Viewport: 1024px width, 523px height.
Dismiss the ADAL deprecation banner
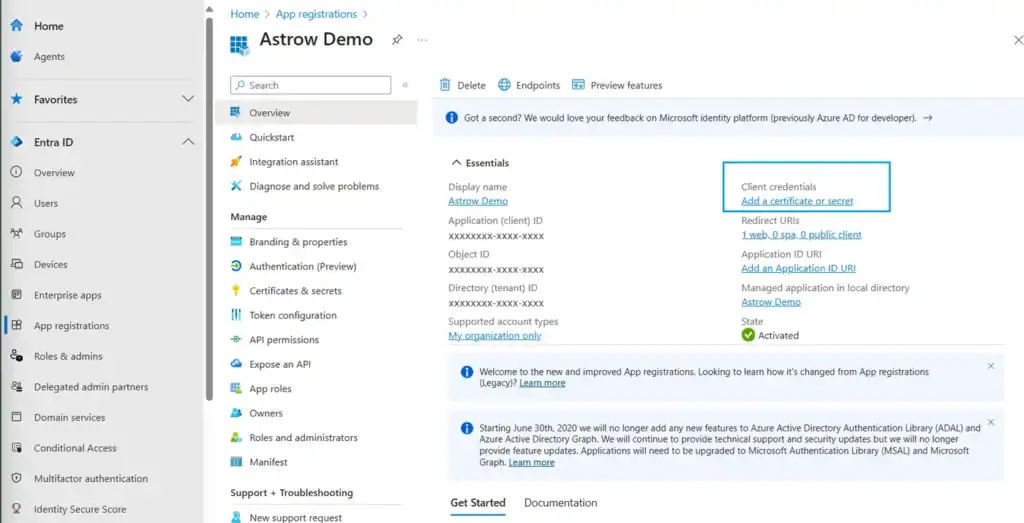tap(991, 422)
